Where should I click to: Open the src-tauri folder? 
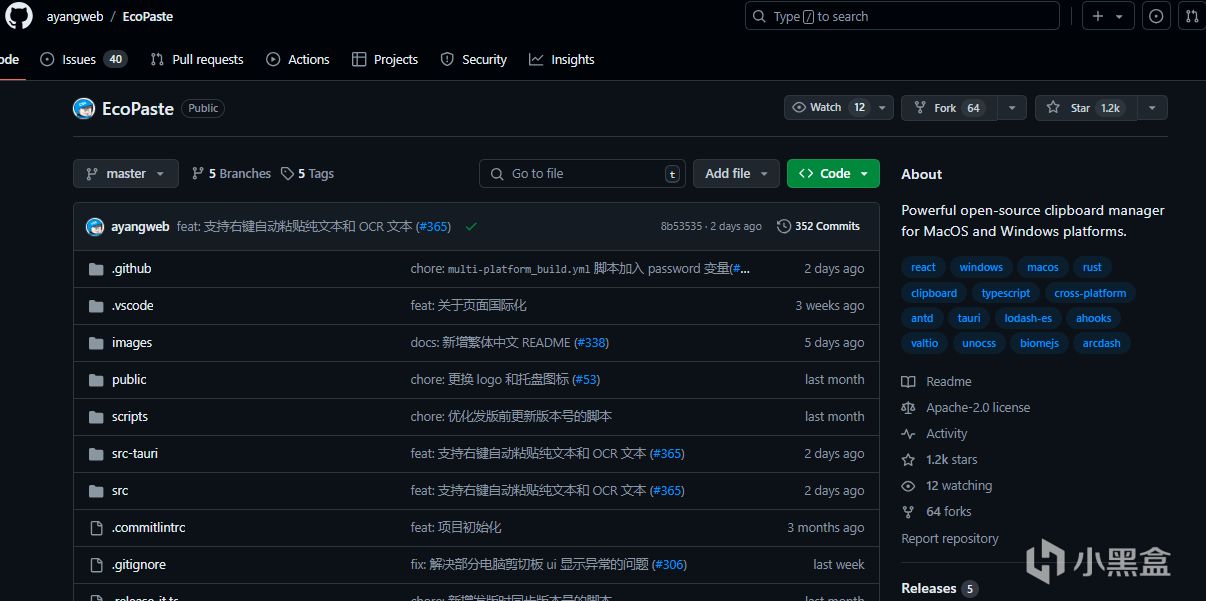(134, 454)
